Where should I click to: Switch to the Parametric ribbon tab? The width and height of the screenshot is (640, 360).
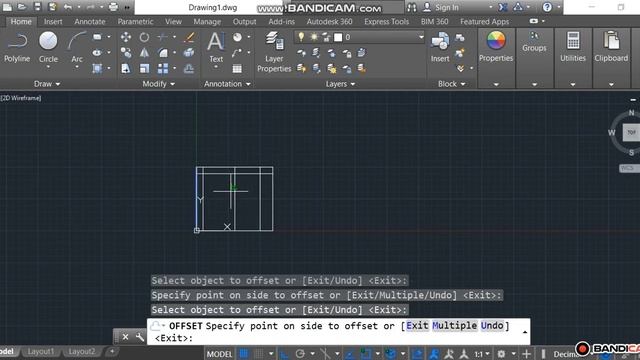click(x=136, y=21)
